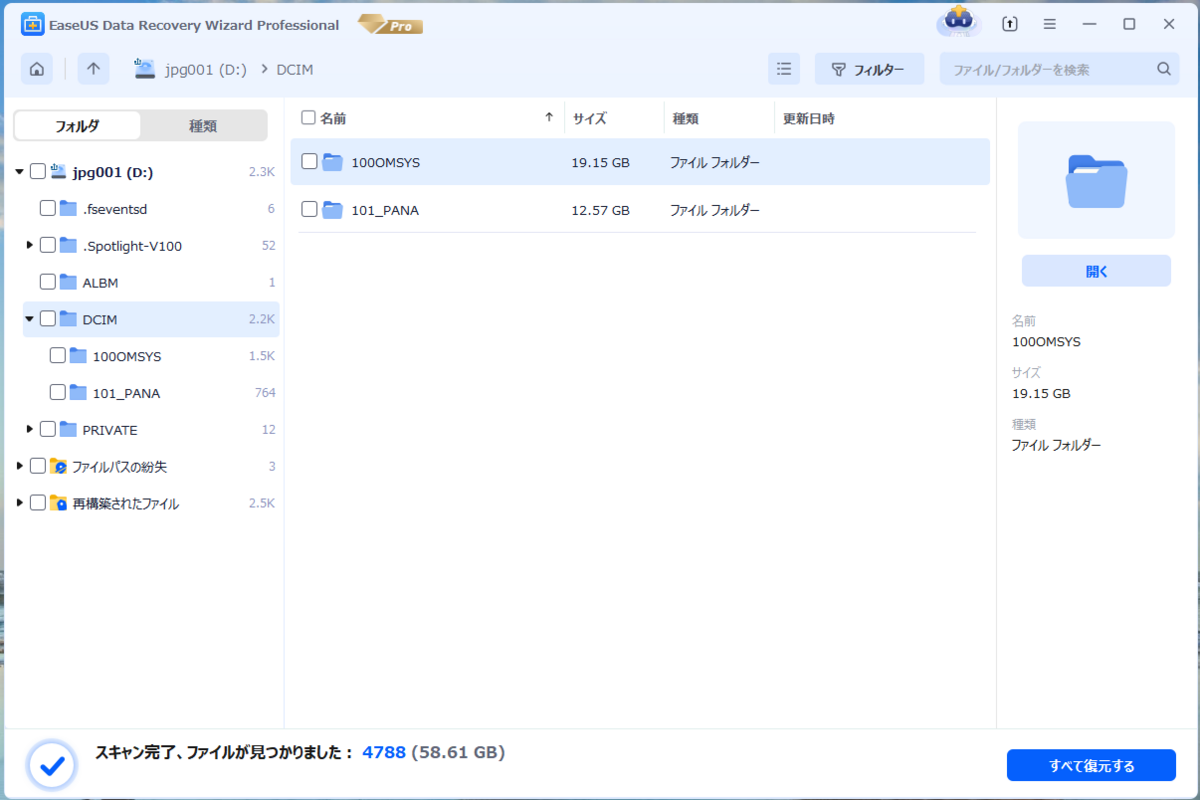Click the ファイルパスの紛失 folder icon

[59, 467]
